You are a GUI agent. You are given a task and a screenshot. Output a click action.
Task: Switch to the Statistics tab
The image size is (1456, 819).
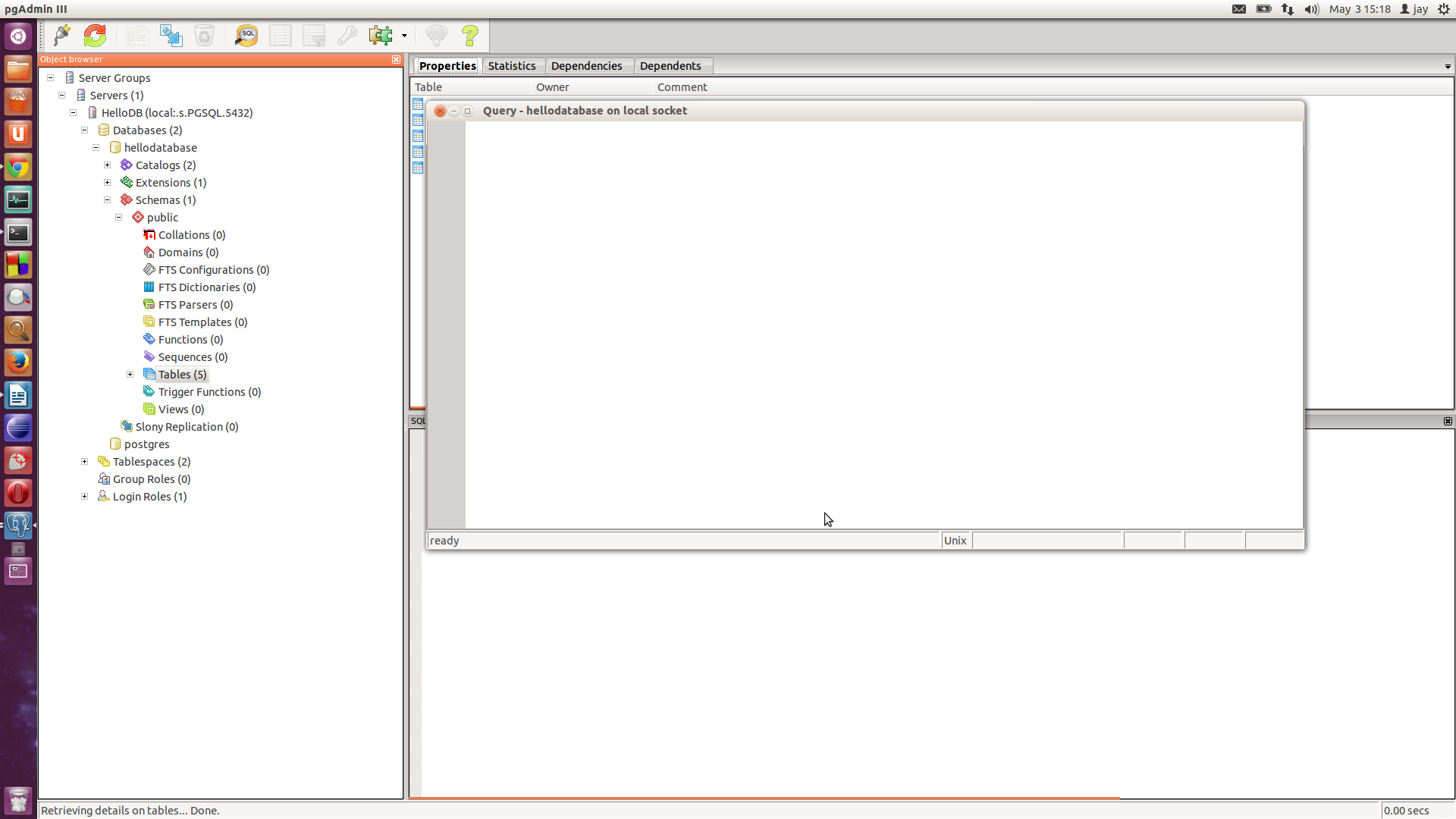[511, 66]
